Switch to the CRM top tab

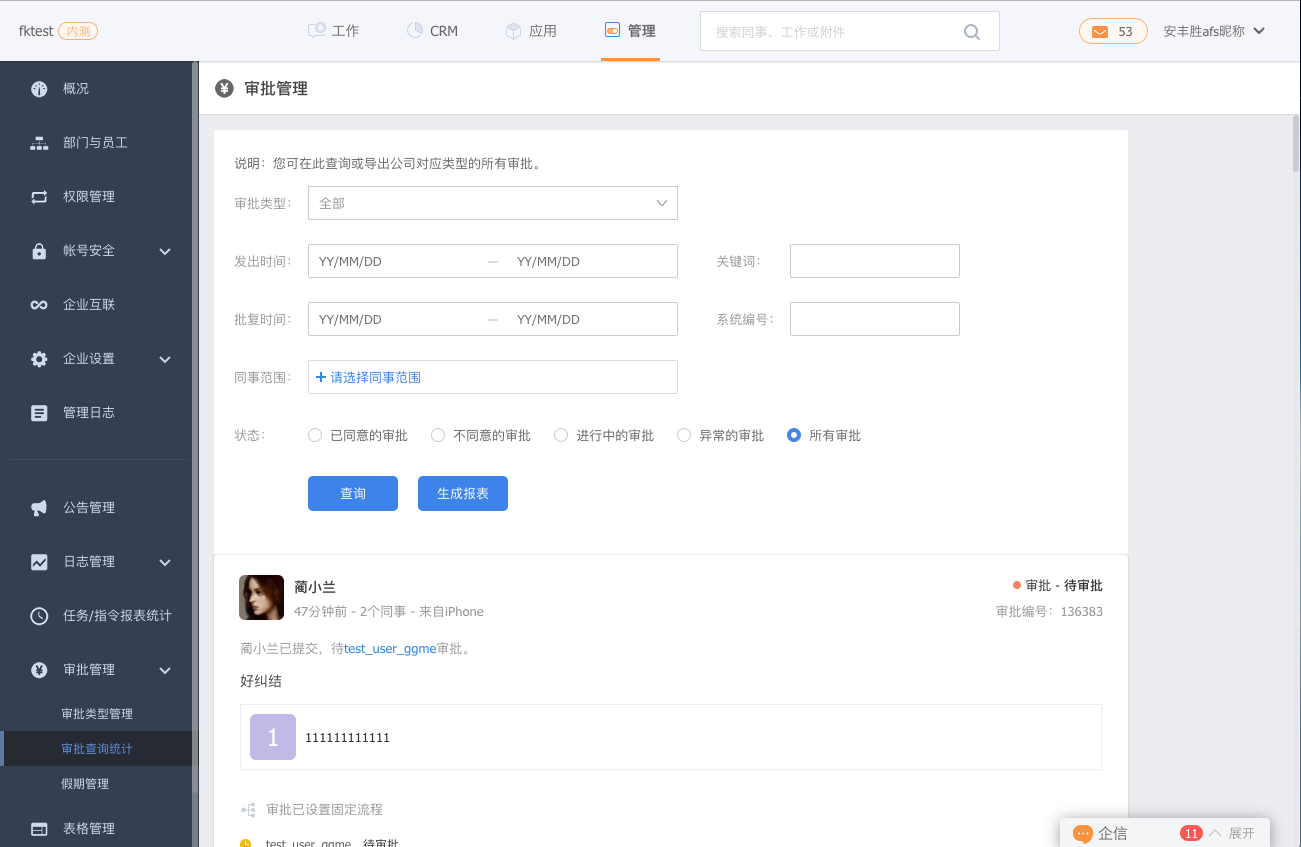[432, 31]
